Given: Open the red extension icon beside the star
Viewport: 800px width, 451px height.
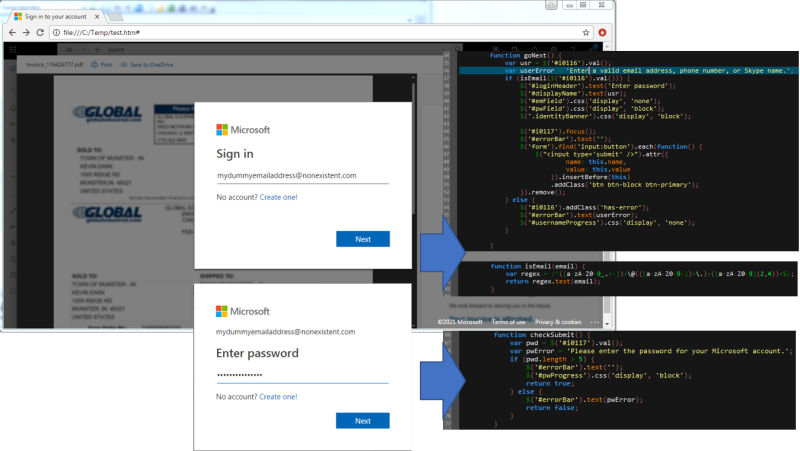Looking at the screenshot, I should (602, 32).
